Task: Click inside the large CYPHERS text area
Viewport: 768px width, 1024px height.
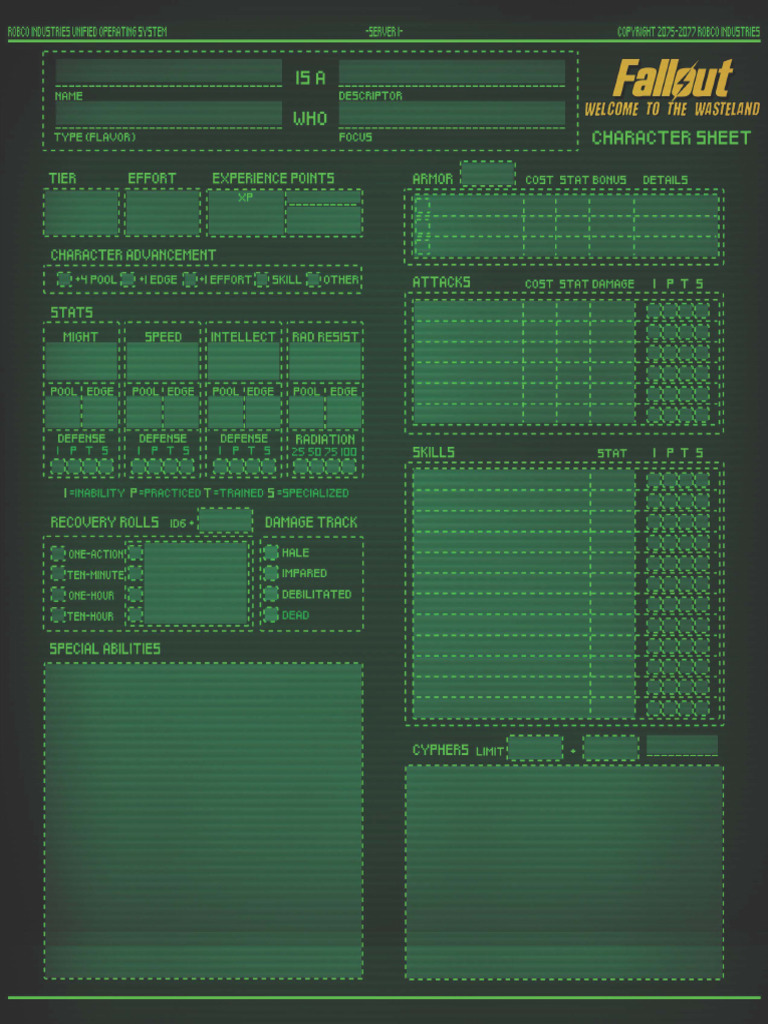Action: (564, 872)
